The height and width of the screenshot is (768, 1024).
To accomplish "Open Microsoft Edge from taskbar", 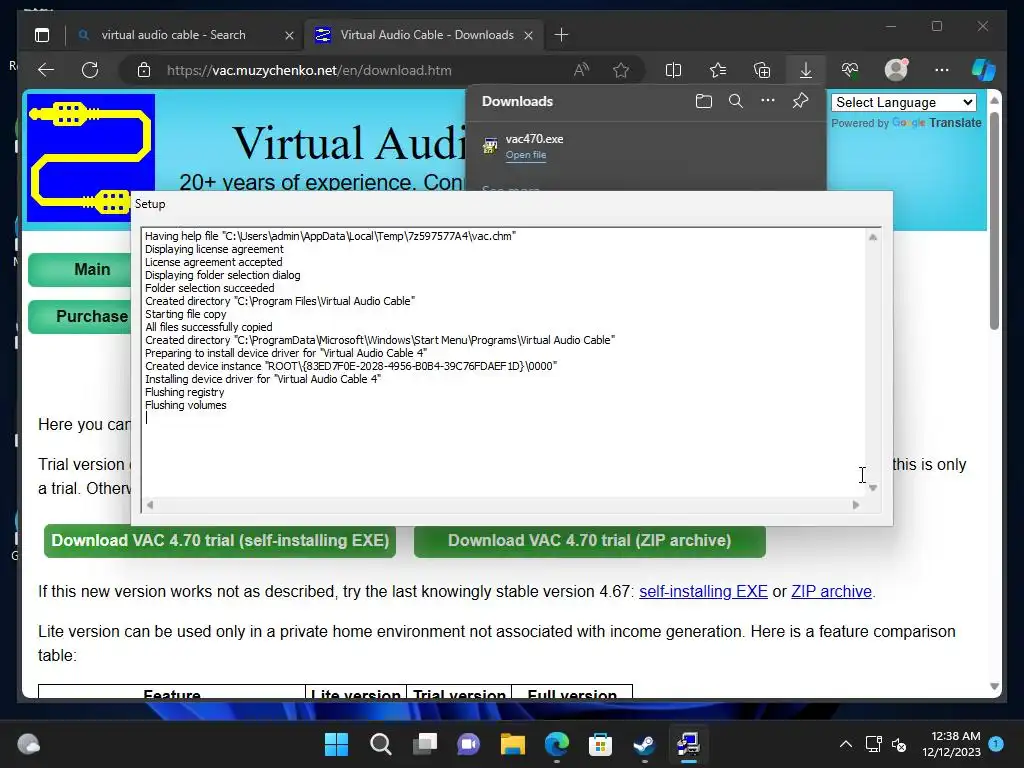I will (x=556, y=744).
